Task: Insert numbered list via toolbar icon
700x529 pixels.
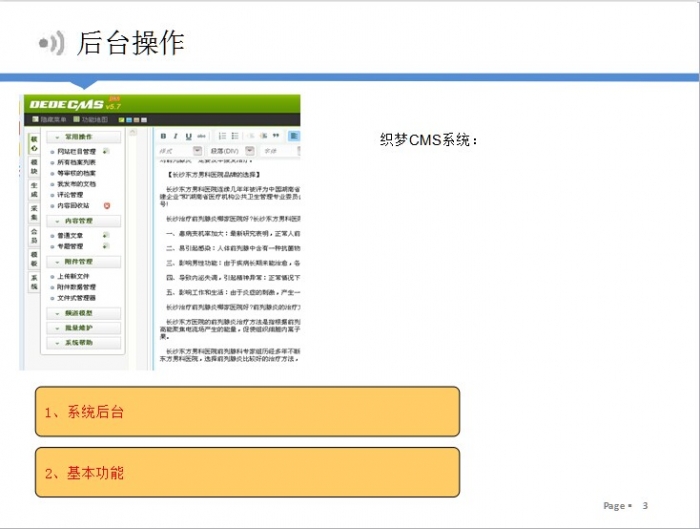Action: [x=221, y=136]
